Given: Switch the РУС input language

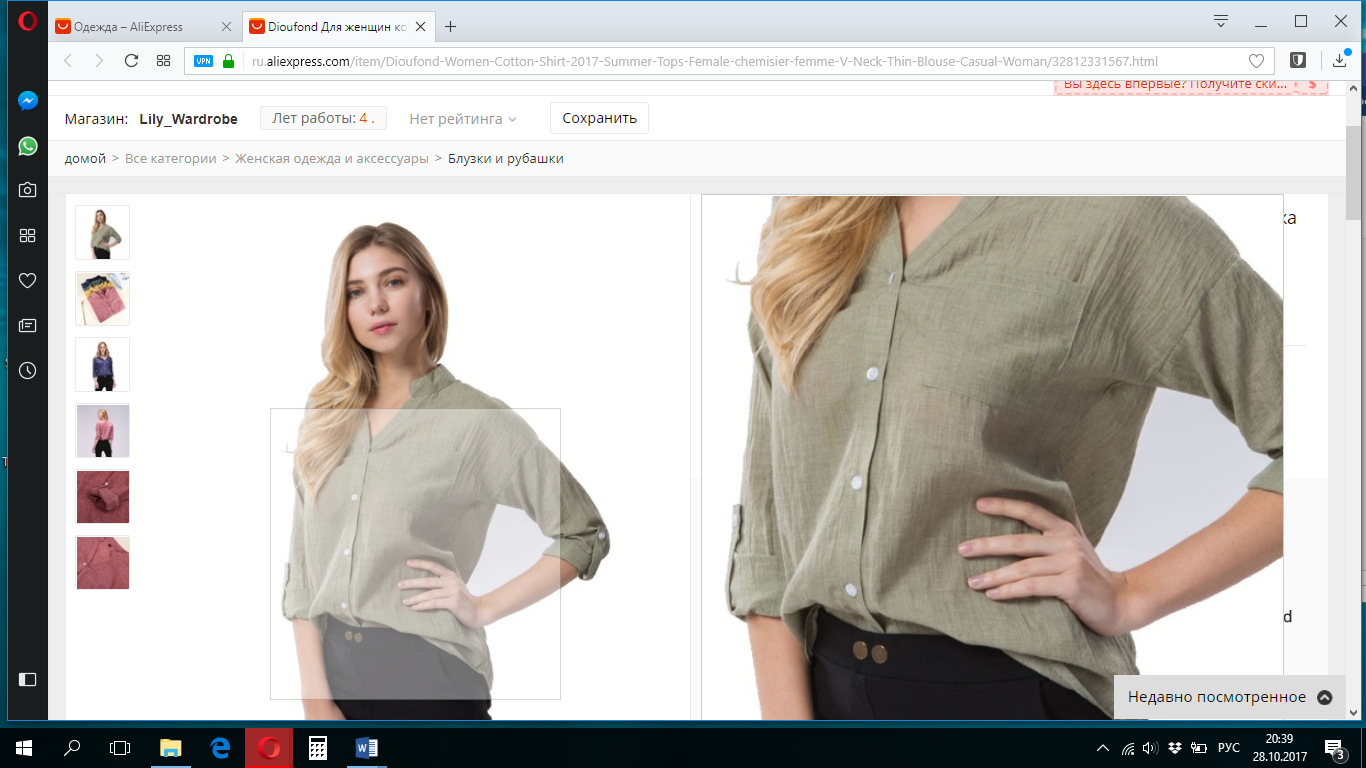Looking at the screenshot, I should [1229, 748].
